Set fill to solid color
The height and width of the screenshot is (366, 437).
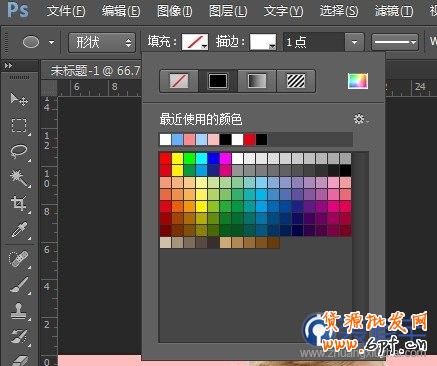[218, 81]
